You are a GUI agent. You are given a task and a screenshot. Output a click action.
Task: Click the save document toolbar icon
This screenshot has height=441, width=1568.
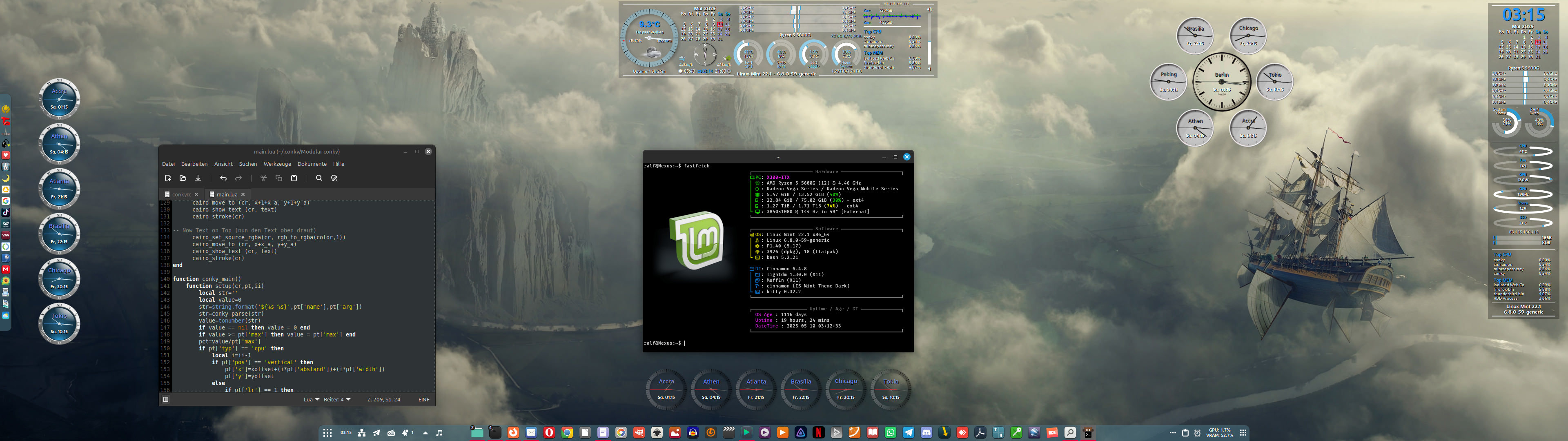pyautogui.click(x=198, y=178)
